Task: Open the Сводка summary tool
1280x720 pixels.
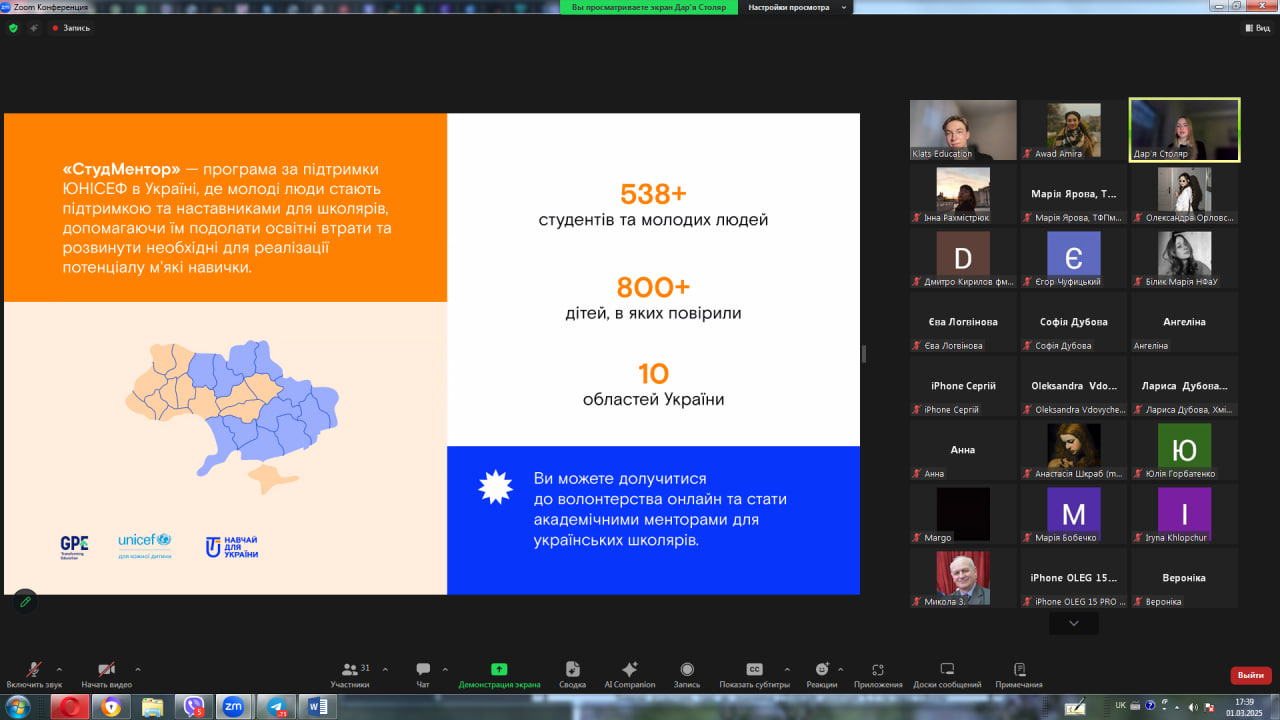Action: coord(573,675)
